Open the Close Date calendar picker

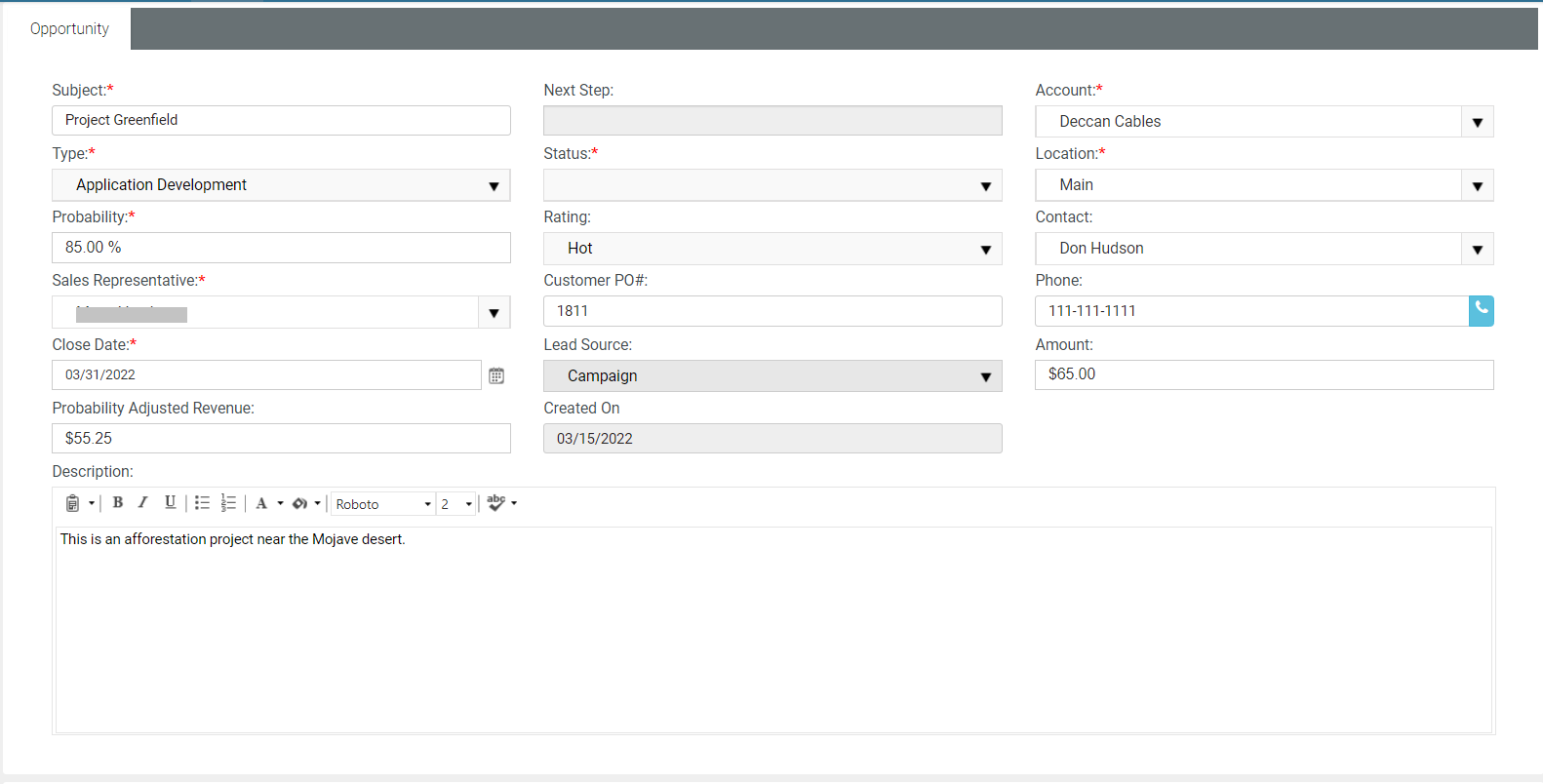tap(496, 375)
